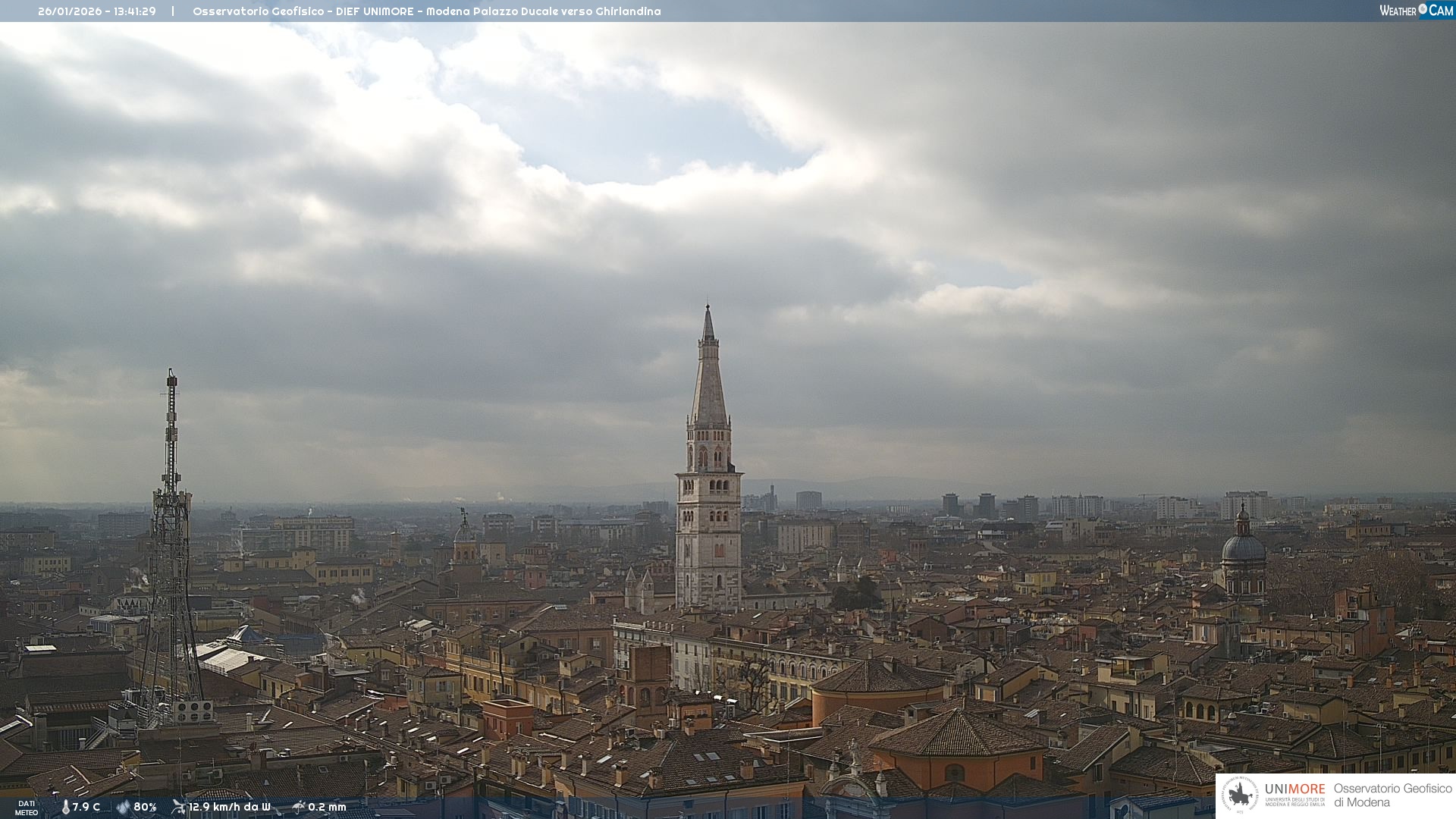Click the blue CAM badge
The width and height of the screenshot is (1456, 819).
(1440, 11)
